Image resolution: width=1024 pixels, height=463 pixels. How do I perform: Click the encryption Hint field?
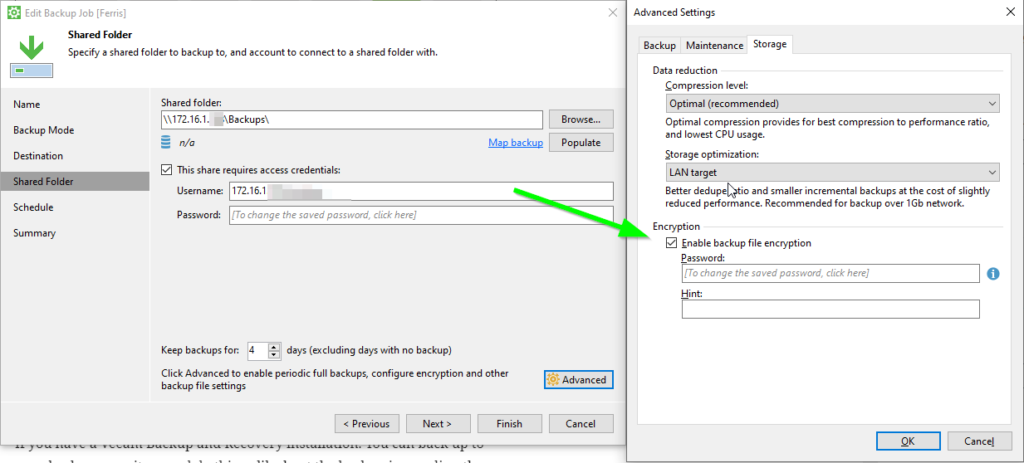pos(831,309)
